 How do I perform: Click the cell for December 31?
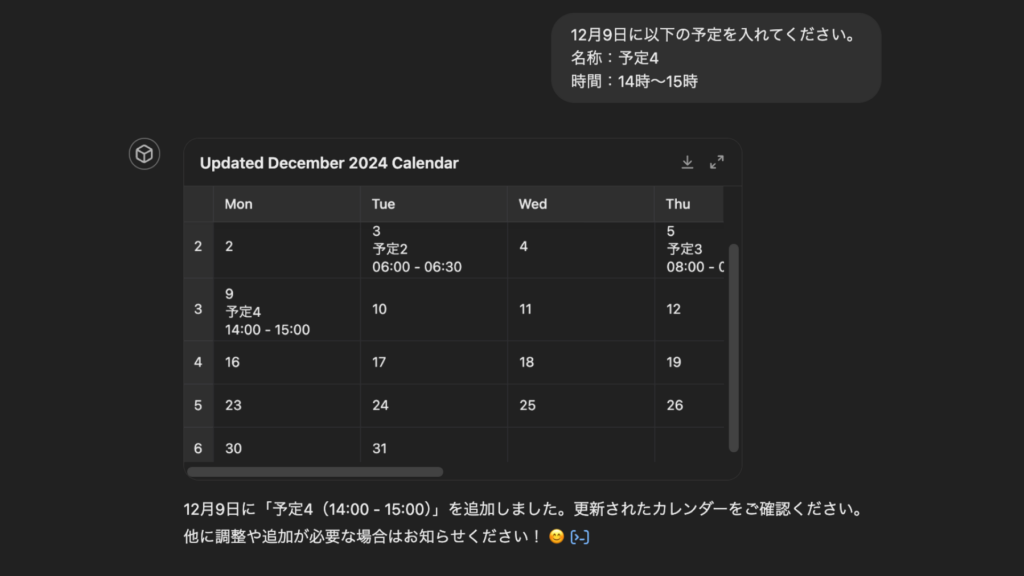pos(433,449)
